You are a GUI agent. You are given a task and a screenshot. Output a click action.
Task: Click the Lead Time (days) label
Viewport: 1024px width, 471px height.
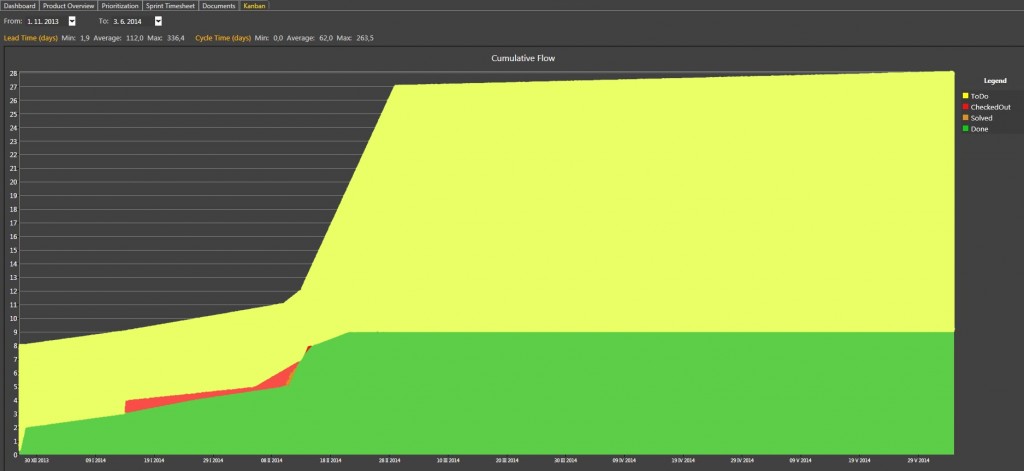point(31,38)
